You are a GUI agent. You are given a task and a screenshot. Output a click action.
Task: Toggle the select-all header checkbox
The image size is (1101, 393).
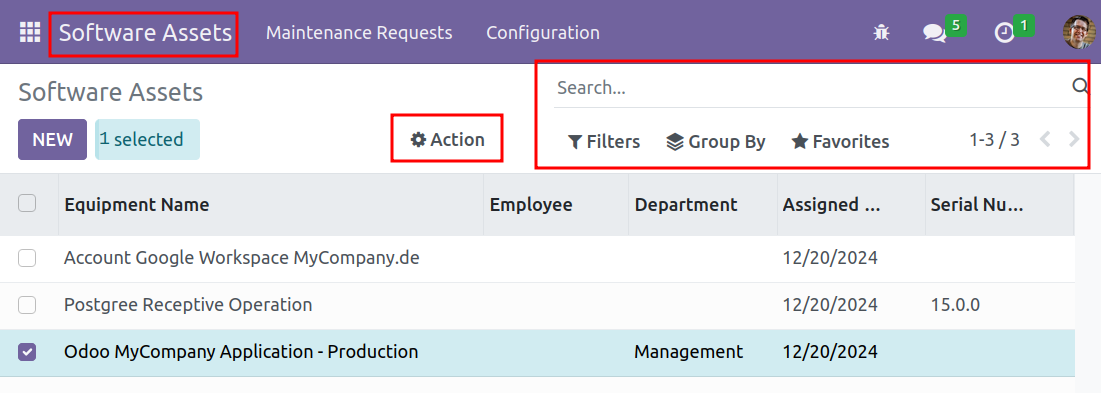coord(27,204)
